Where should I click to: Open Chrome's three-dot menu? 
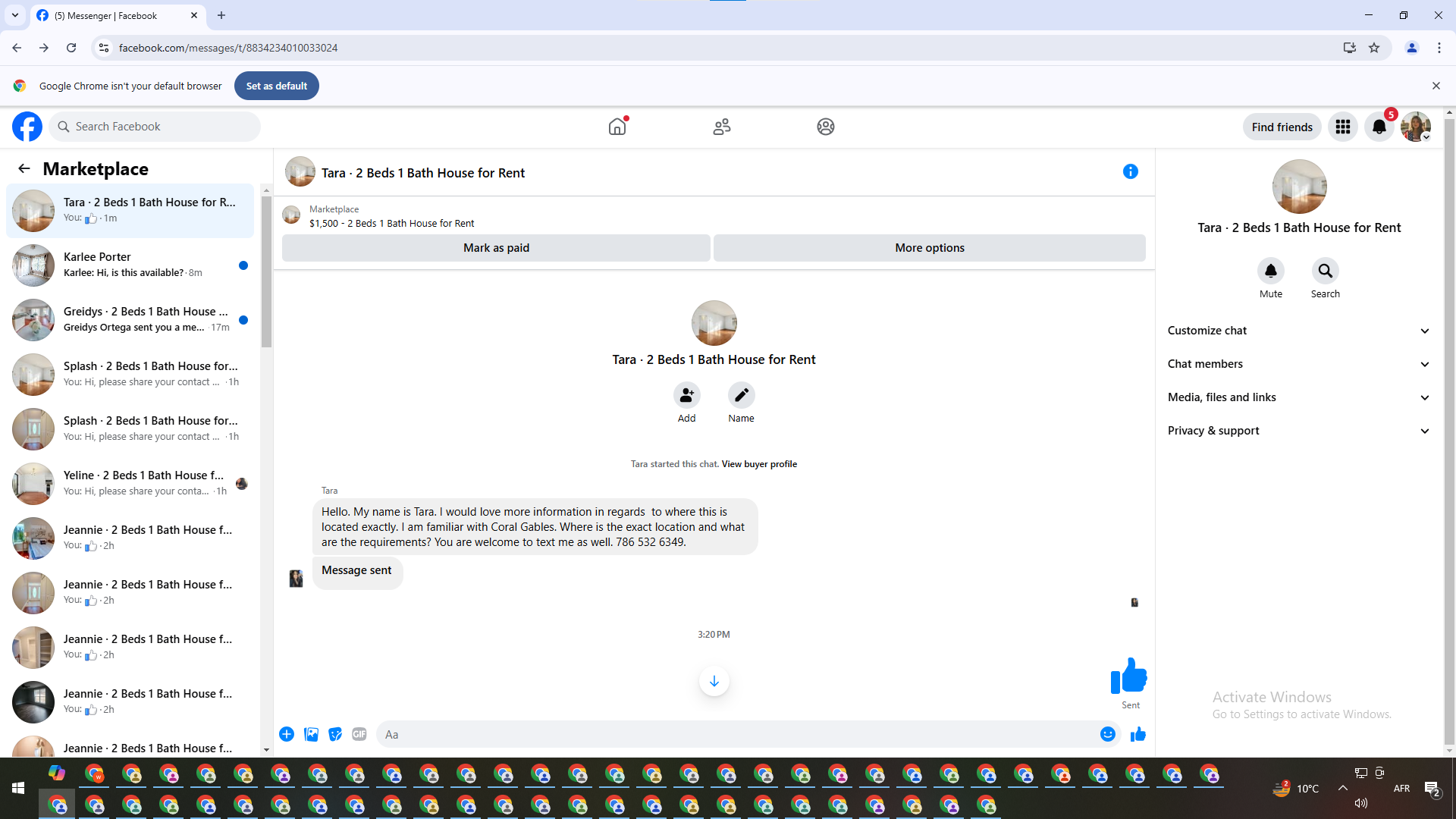point(1439,48)
